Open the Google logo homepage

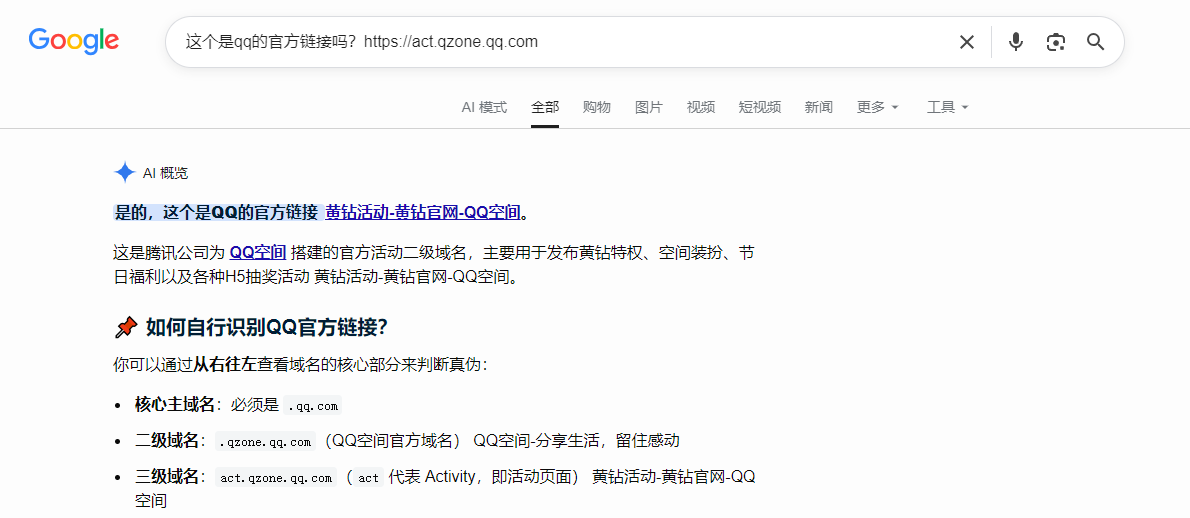[x=74, y=41]
